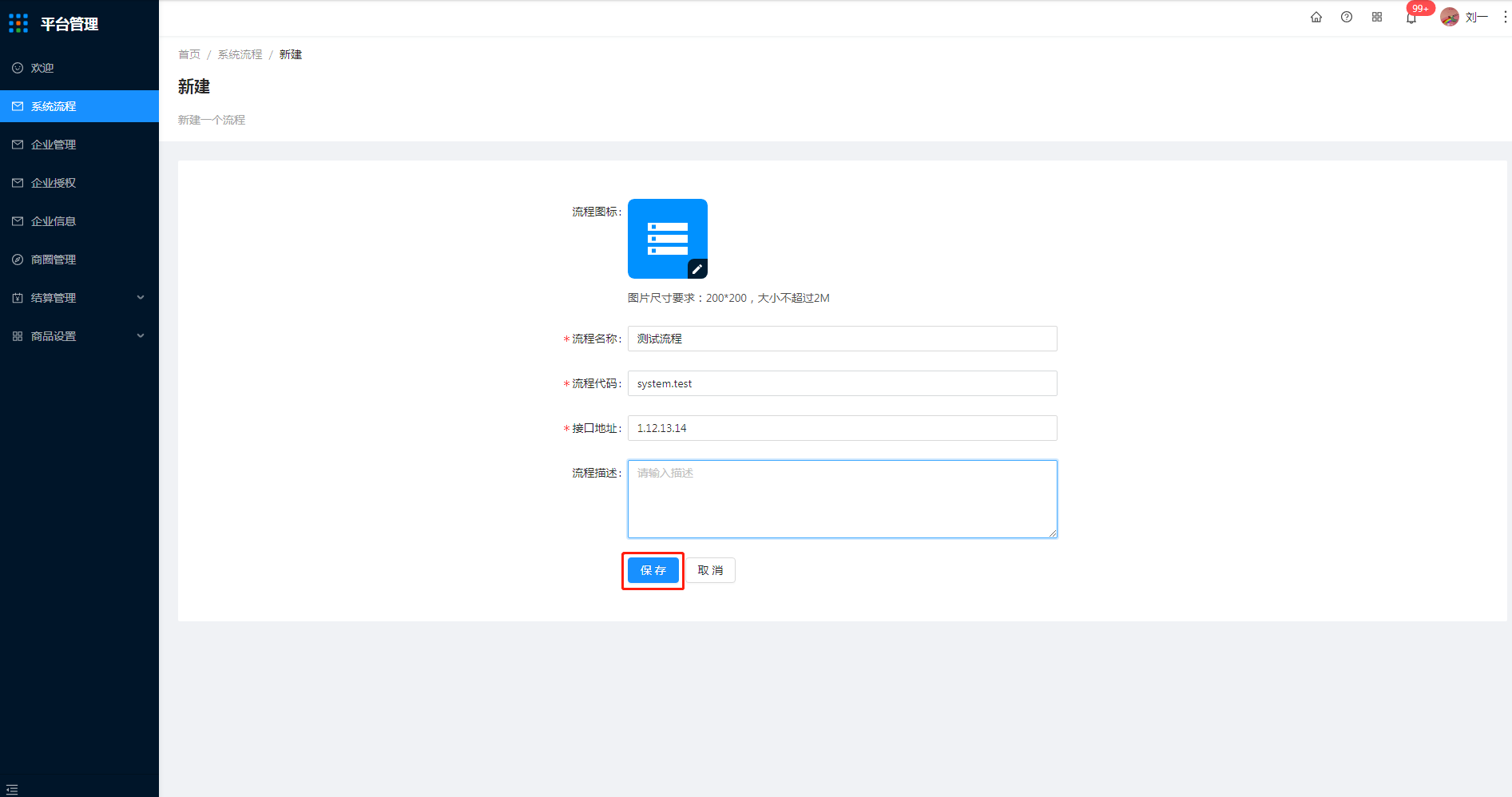Open the vertical more options menu

tap(1505, 17)
